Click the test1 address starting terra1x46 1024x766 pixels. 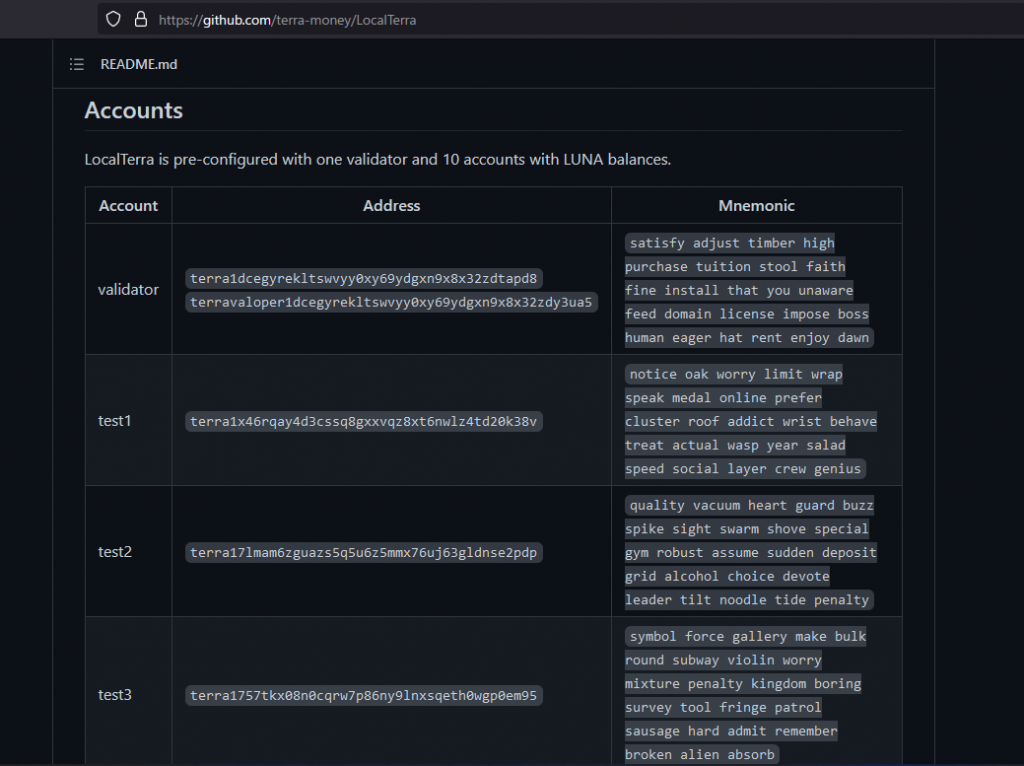364,421
